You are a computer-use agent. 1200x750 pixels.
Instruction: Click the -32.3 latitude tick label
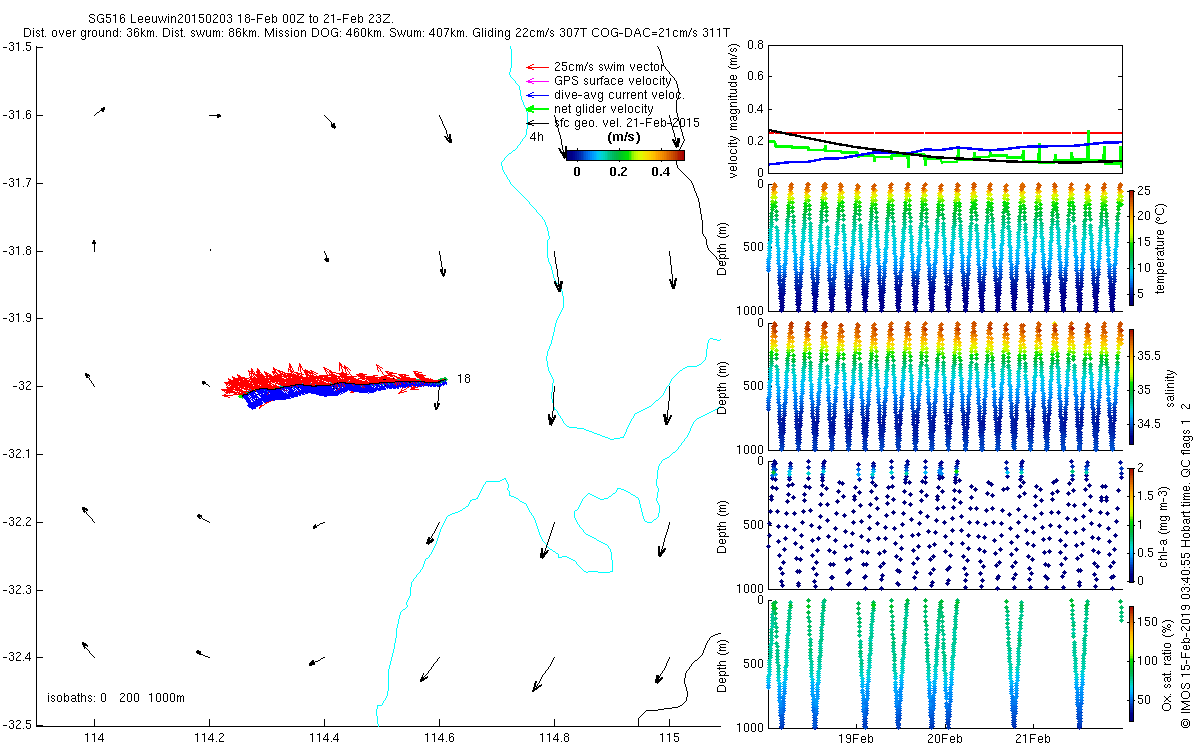click(x=16, y=590)
